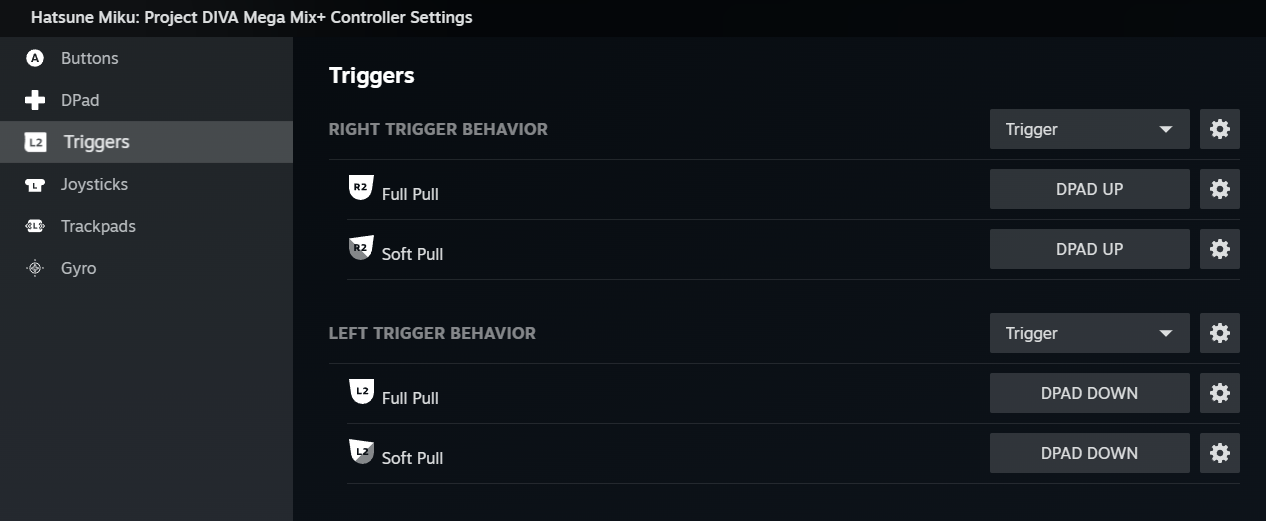This screenshot has height=521, width=1266.
Task: Expand Left Trigger Behavior dropdown
Action: [x=1089, y=333]
